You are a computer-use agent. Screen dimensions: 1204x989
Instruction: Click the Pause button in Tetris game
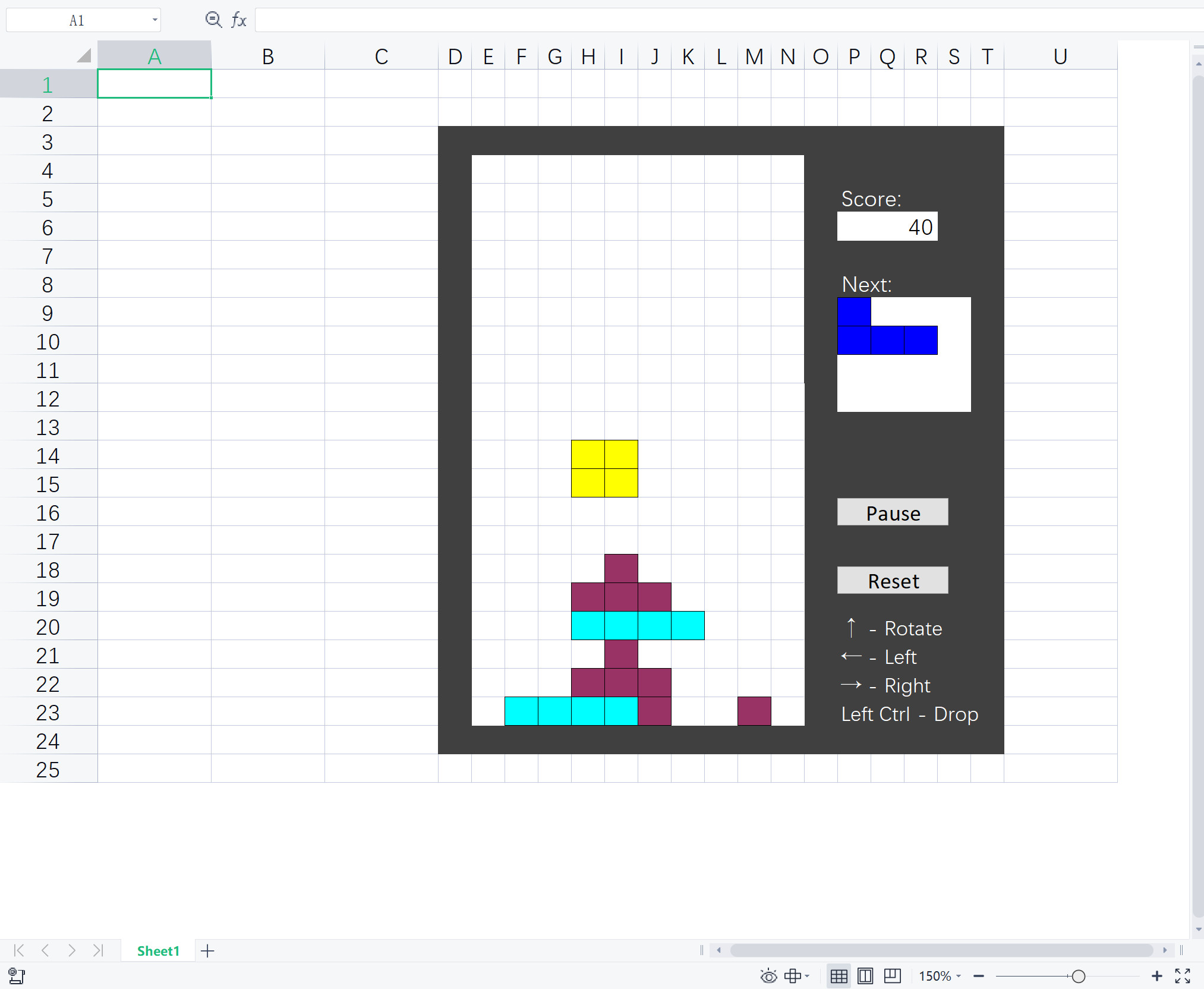893,512
